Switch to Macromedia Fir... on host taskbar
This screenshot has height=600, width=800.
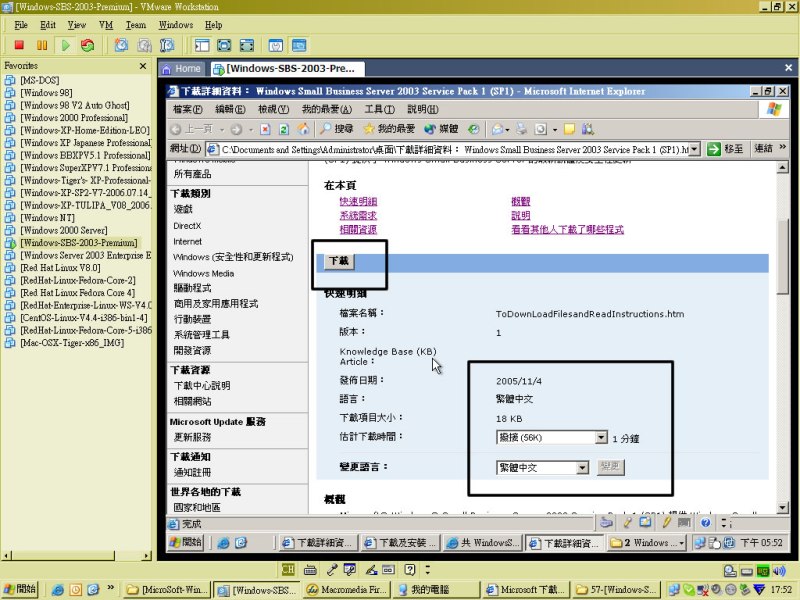347,589
